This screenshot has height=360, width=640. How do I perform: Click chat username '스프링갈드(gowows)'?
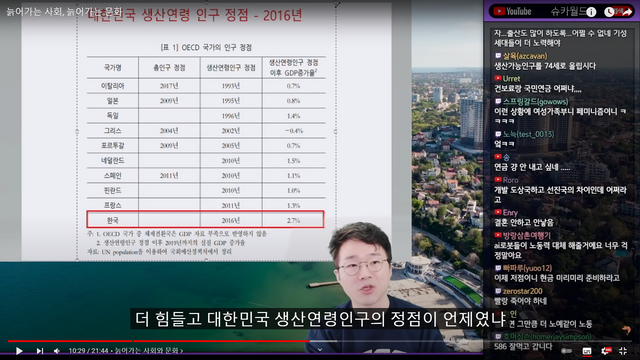(535, 102)
